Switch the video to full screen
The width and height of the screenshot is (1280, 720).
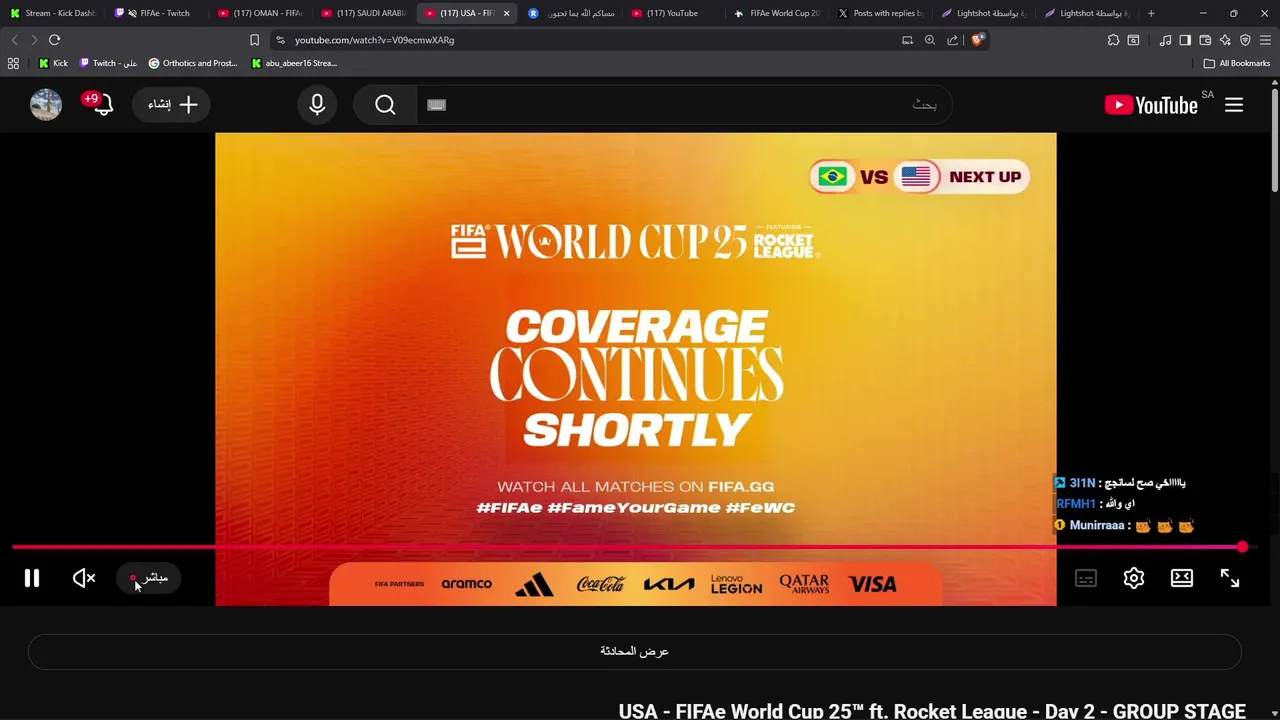pyautogui.click(x=1230, y=578)
